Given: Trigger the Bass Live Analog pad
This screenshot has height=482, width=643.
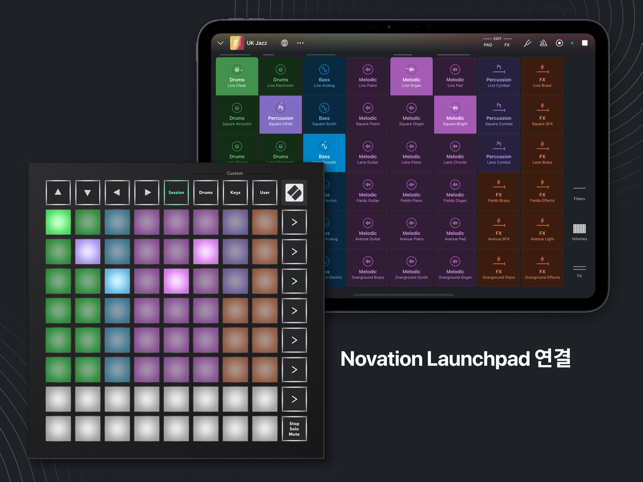Looking at the screenshot, I should tap(324, 76).
